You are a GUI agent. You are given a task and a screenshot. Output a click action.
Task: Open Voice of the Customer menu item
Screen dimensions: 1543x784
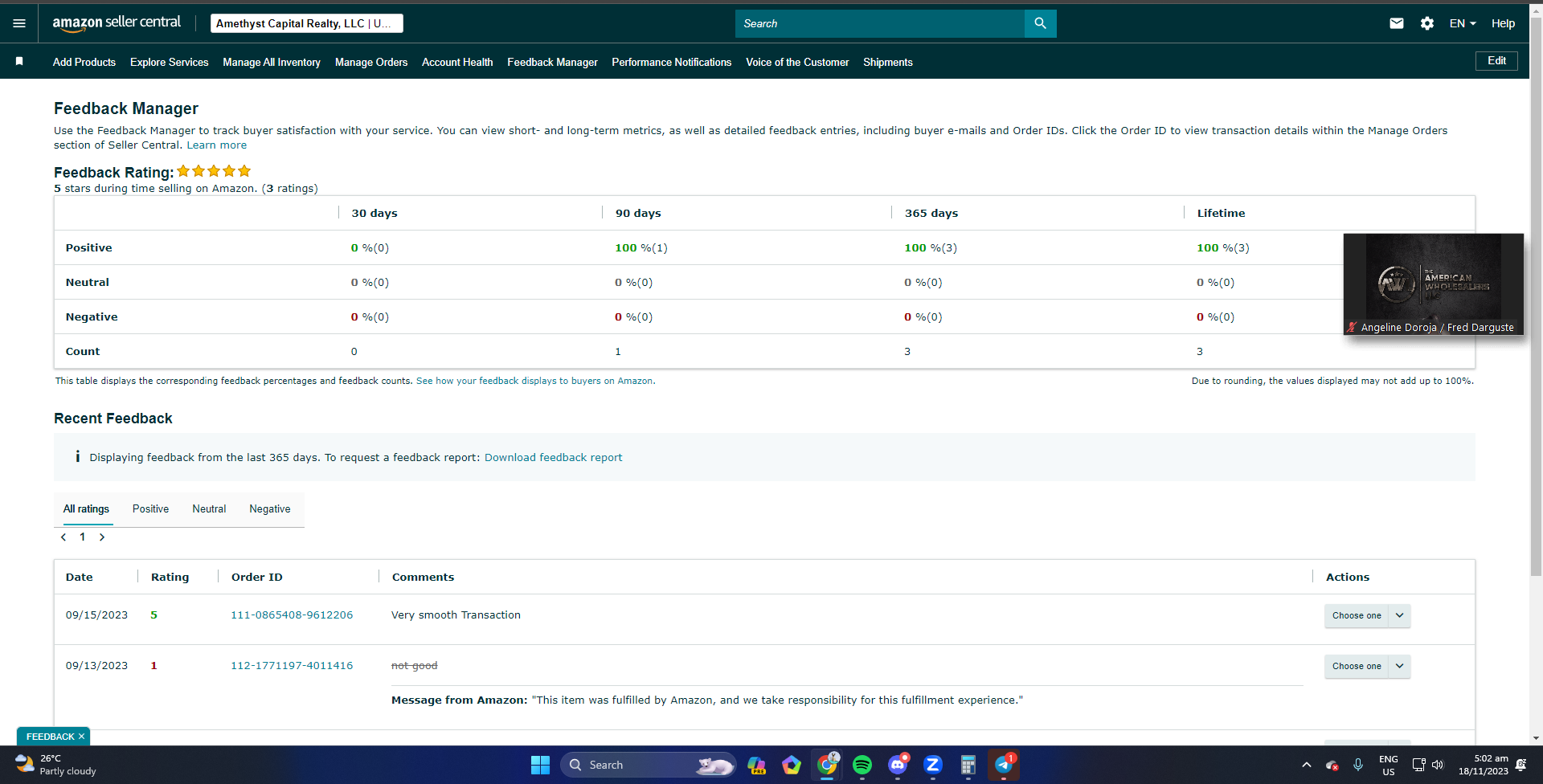(797, 62)
